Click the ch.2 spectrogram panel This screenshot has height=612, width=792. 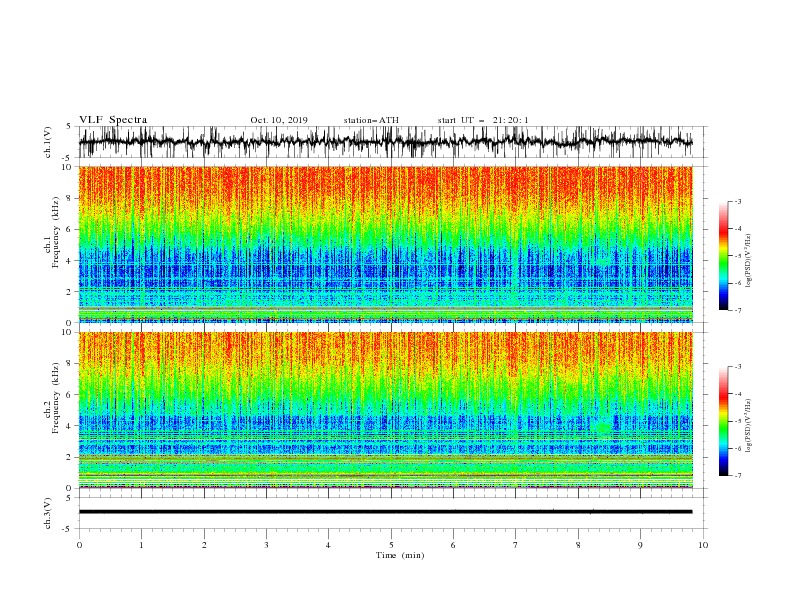(386, 410)
